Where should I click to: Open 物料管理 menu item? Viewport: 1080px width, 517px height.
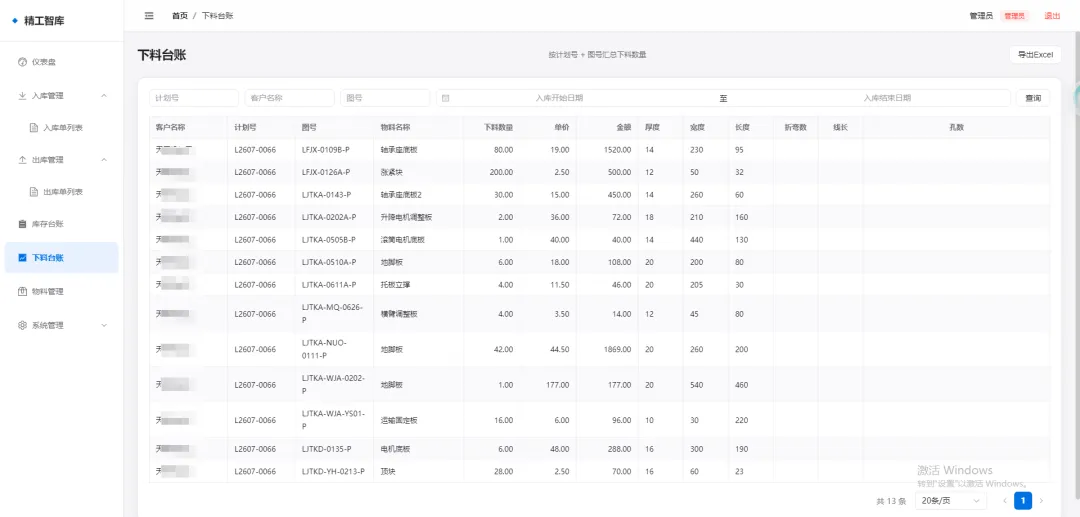(61, 291)
